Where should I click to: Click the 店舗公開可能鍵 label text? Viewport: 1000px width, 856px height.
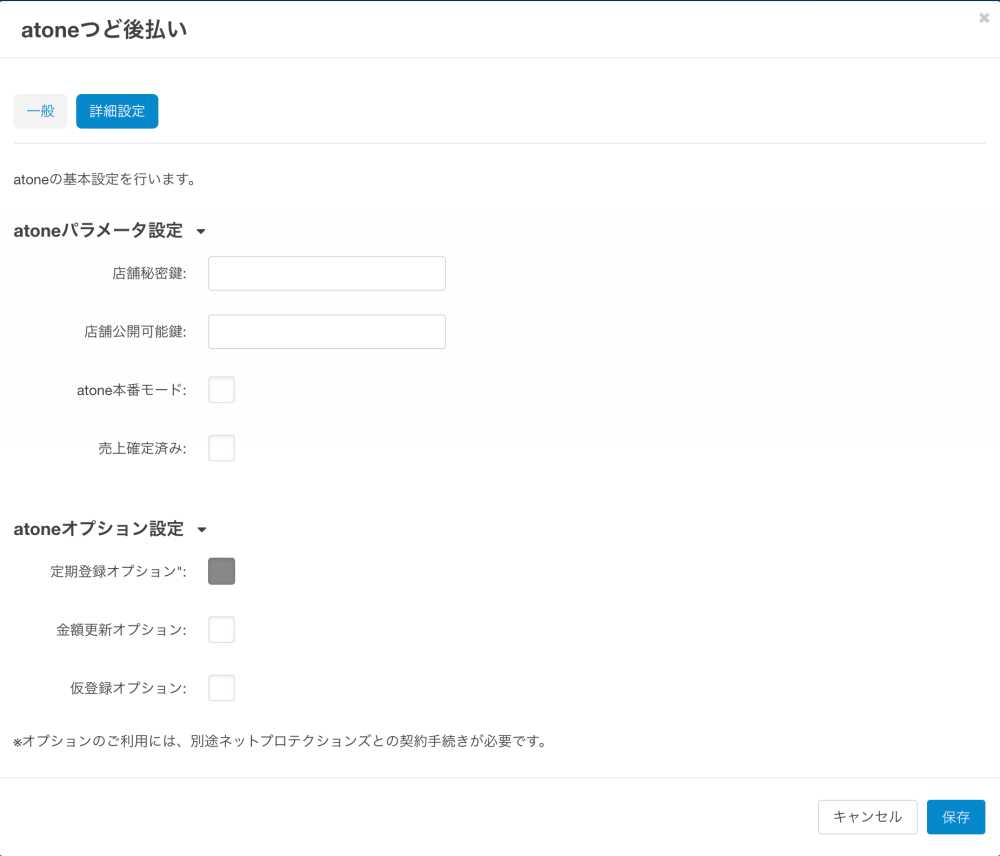[x=135, y=332]
